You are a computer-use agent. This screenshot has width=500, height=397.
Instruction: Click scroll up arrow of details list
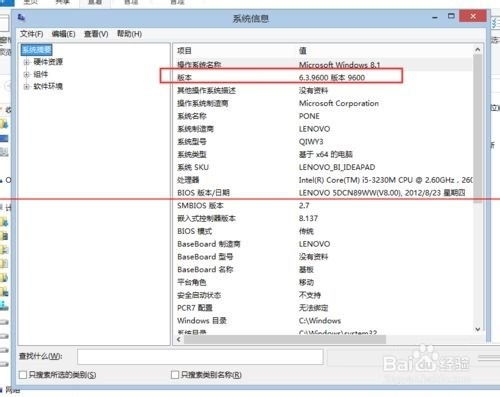pyautogui.click(x=478, y=50)
